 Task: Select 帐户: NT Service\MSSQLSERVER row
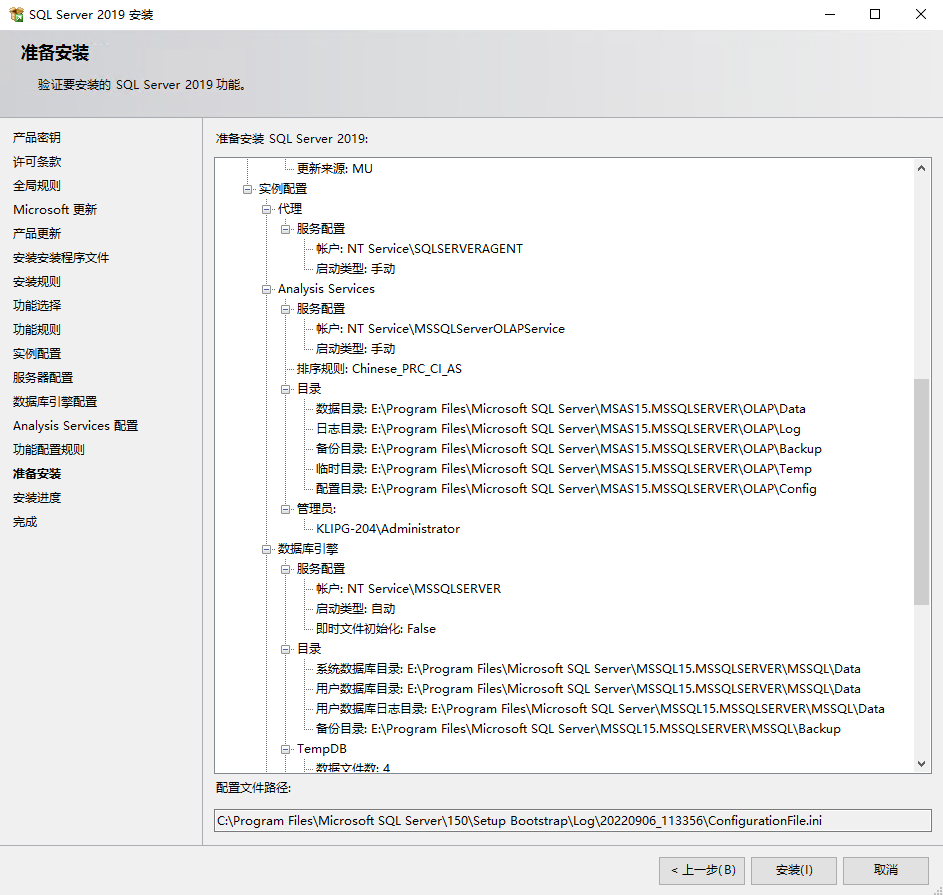click(x=408, y=589)
